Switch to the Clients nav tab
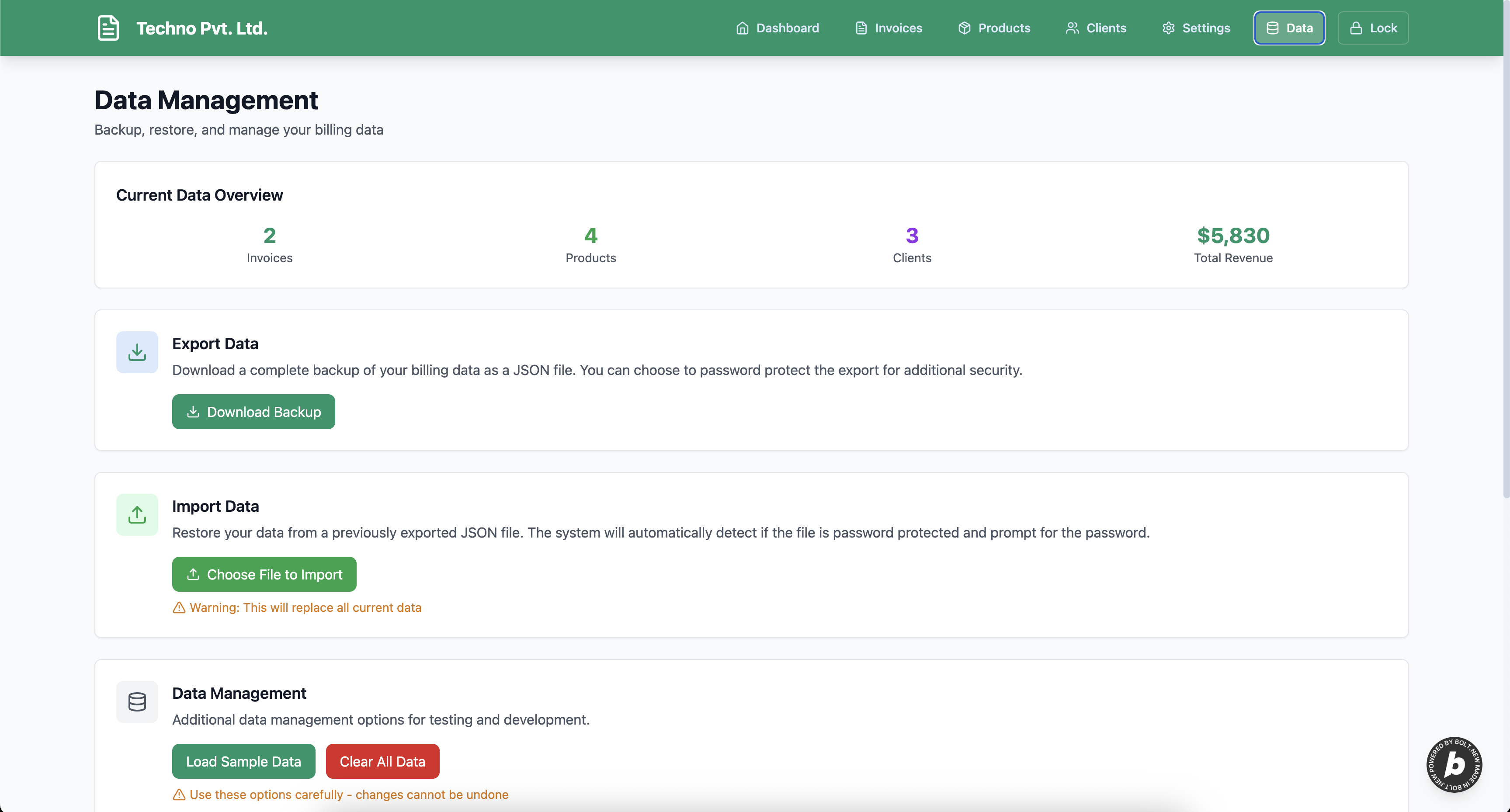This screenshot has height=812, width=1510. coord(1096,28)
